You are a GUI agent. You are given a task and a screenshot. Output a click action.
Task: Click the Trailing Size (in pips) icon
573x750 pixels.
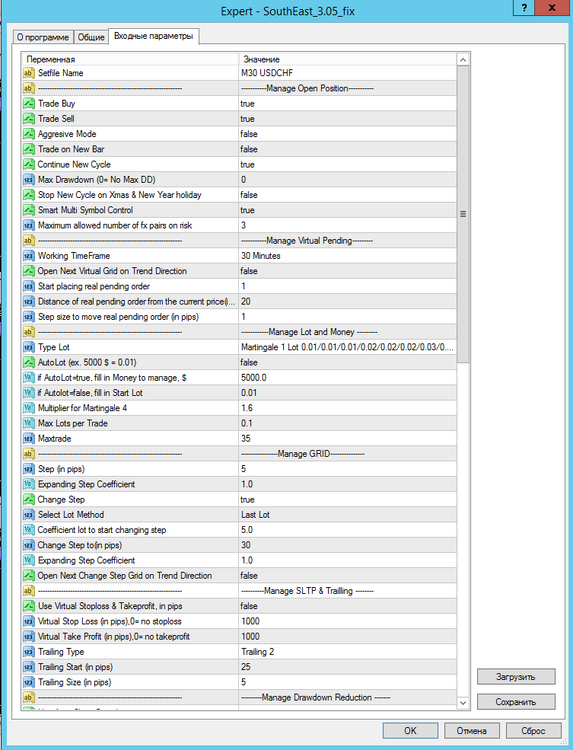tap(29, 682)
